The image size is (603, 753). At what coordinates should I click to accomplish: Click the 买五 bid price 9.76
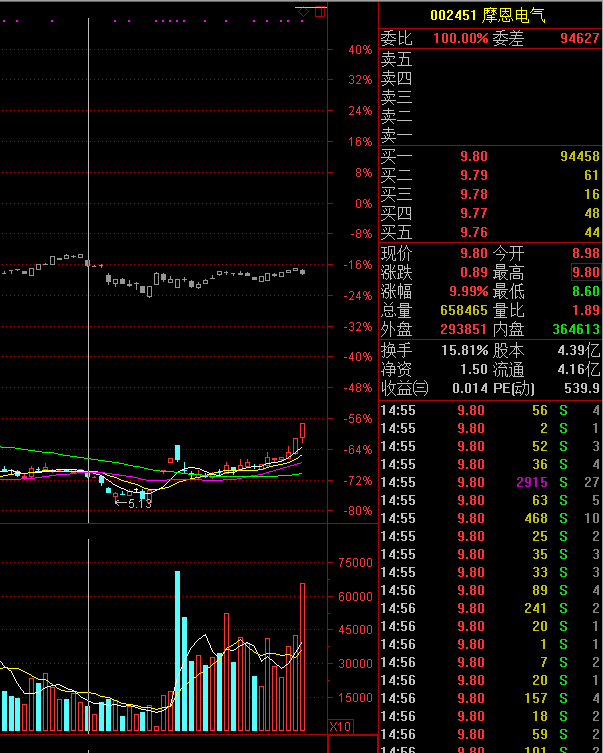pos(474,232)
